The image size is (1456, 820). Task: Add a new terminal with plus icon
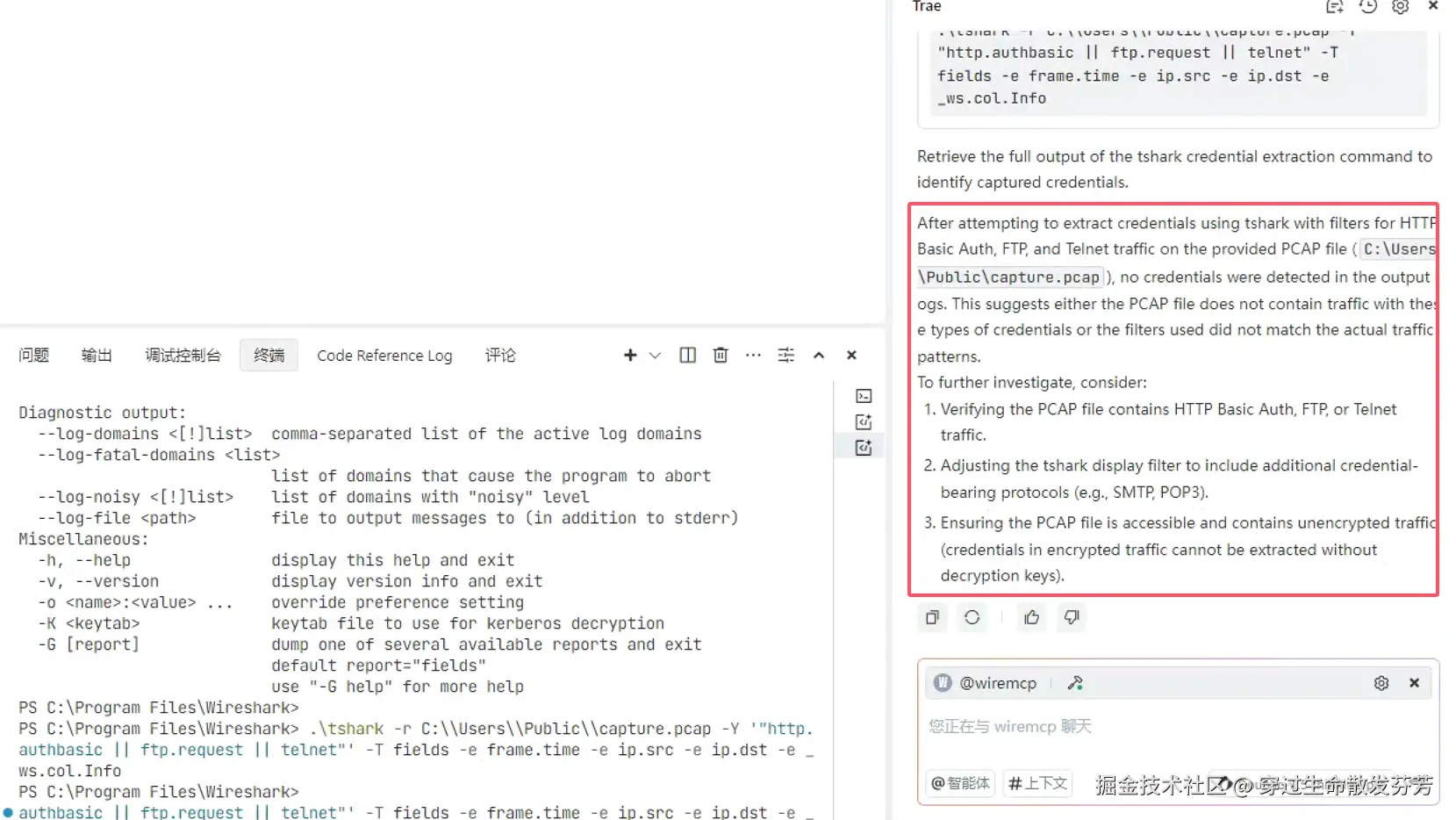pos(630,355)
